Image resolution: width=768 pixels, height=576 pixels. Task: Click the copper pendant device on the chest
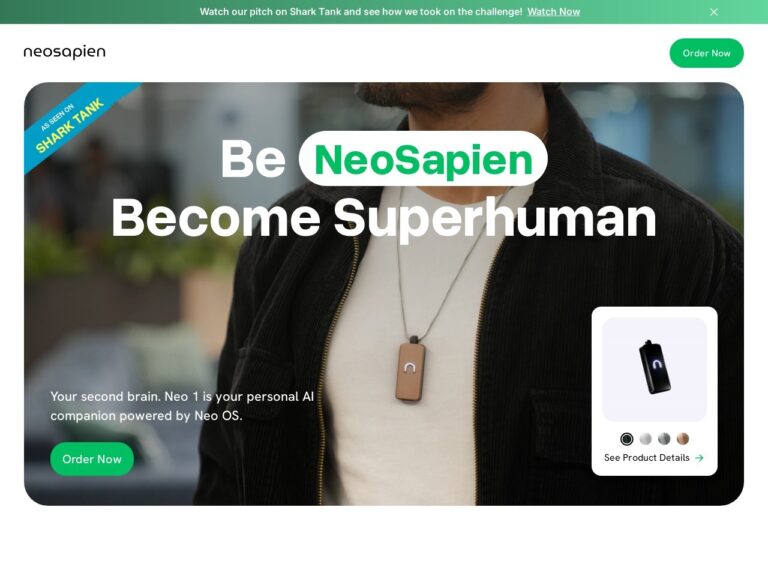410,369
